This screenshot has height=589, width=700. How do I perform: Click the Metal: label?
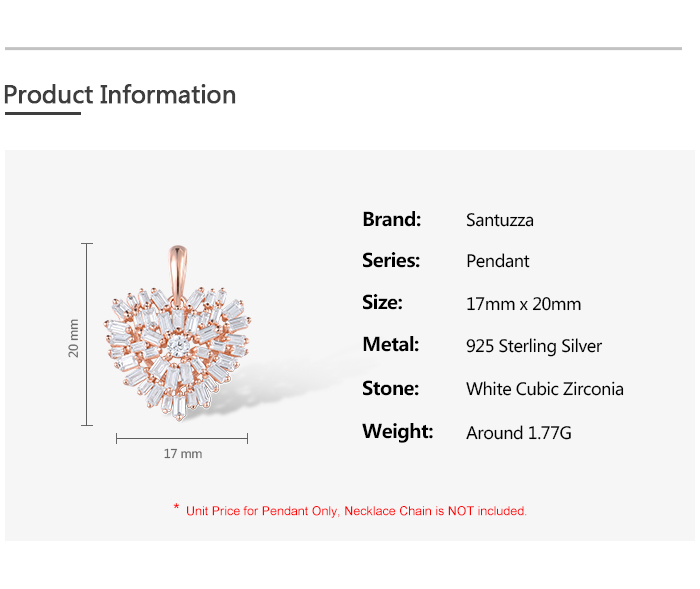390,345
